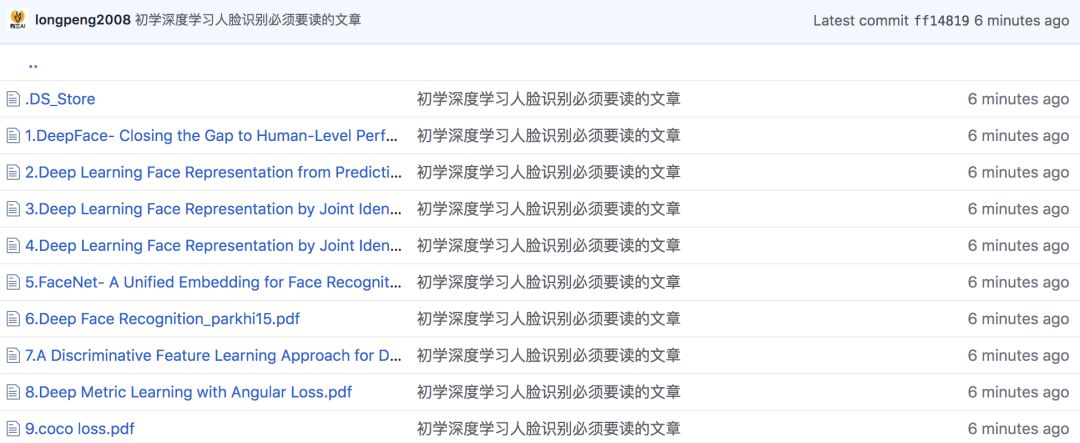1080x443 pixels.
Task: Click '6 minutes ago' in 3.Deep Learning row
Action: pos(1019,209)
